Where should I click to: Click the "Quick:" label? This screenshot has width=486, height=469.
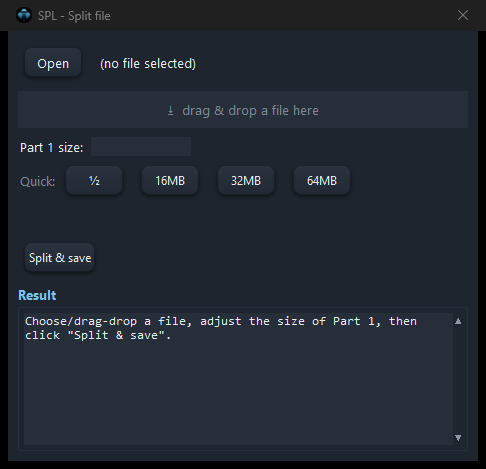(38, 181)
